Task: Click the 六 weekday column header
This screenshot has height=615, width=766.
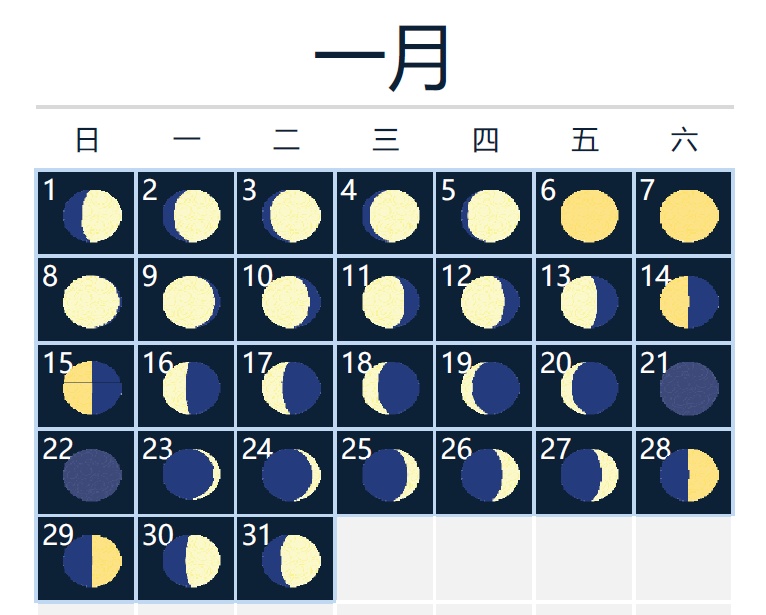Action: pos(684,140)
